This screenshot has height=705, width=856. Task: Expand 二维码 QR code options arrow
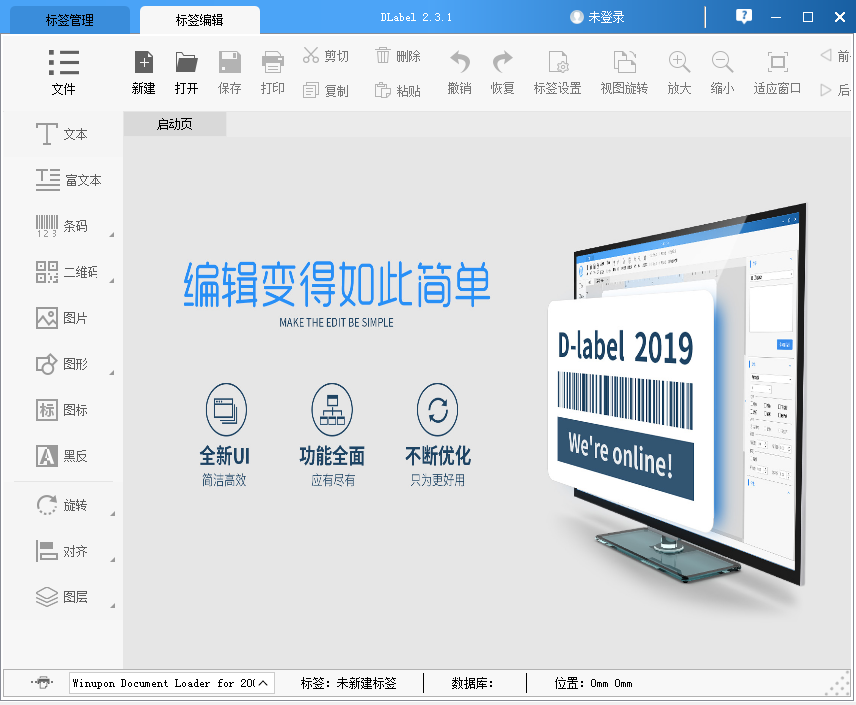(112, 281)
